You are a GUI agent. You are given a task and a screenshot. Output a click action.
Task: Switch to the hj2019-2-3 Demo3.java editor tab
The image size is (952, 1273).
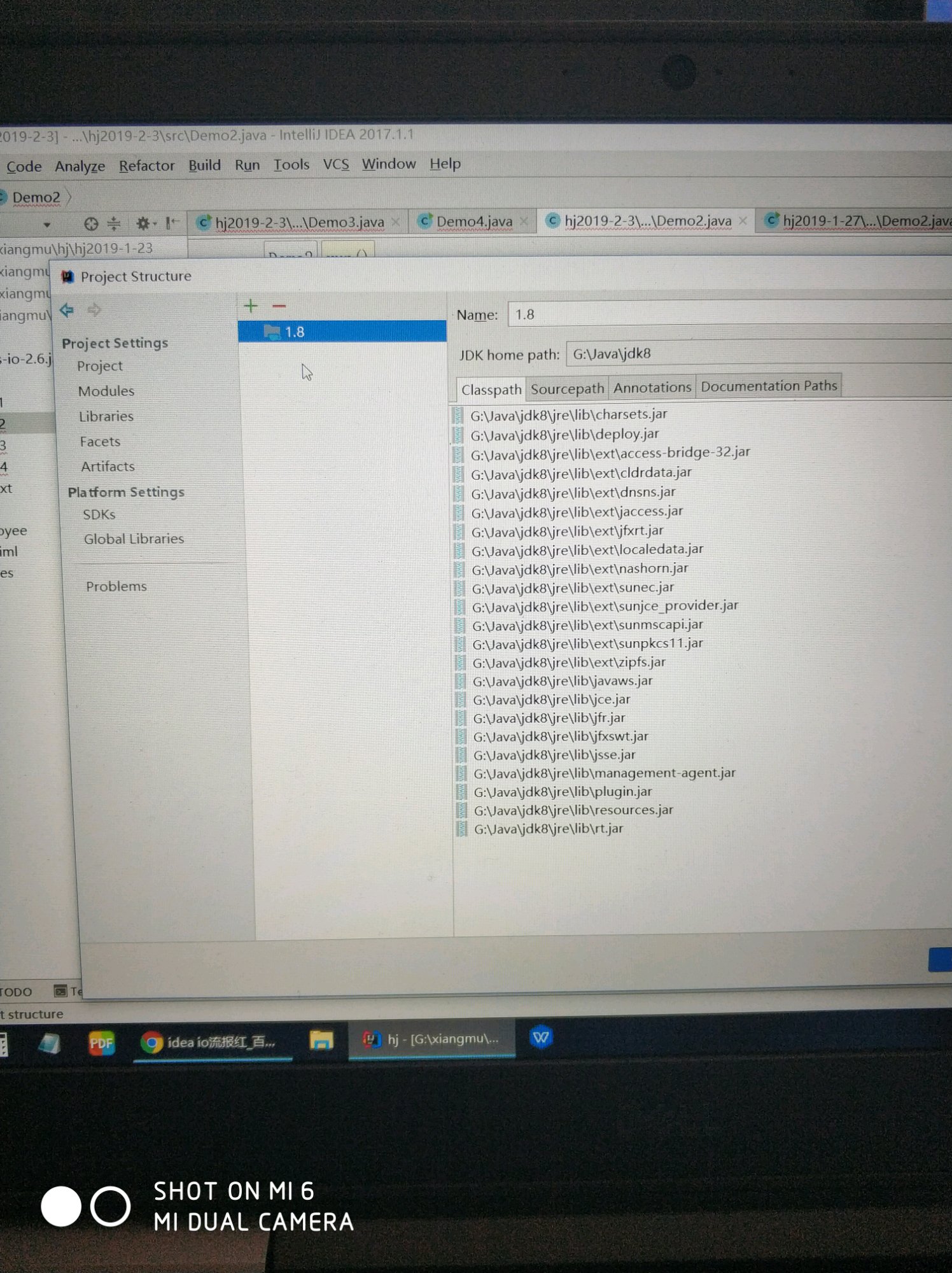[x=299, y=222]
